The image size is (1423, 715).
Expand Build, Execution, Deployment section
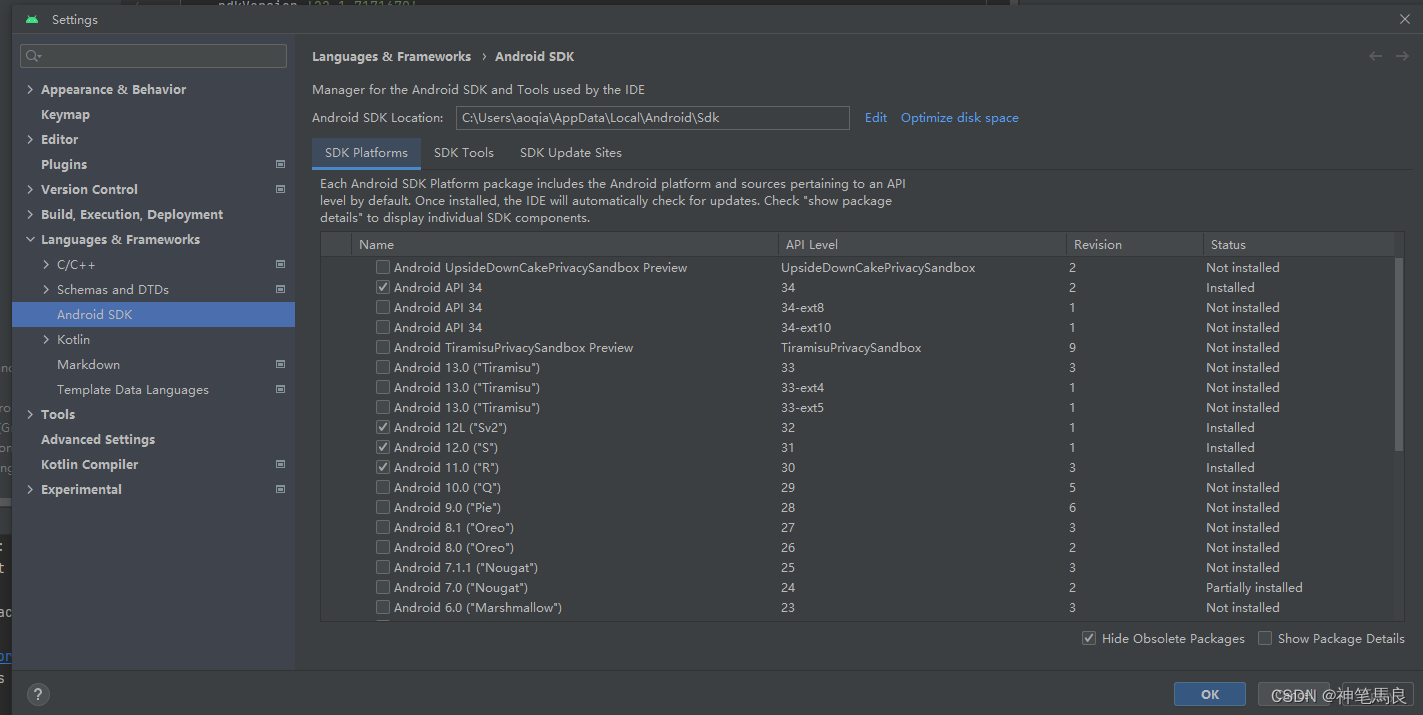pyautogui.click(x=30, y=214)
